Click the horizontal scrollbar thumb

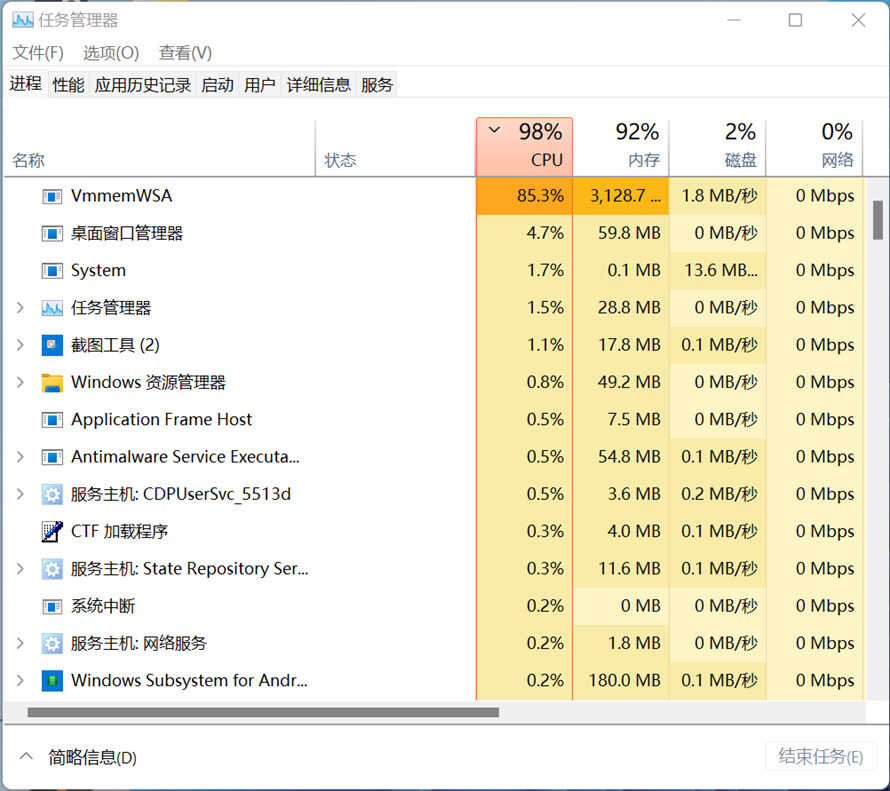263,713
